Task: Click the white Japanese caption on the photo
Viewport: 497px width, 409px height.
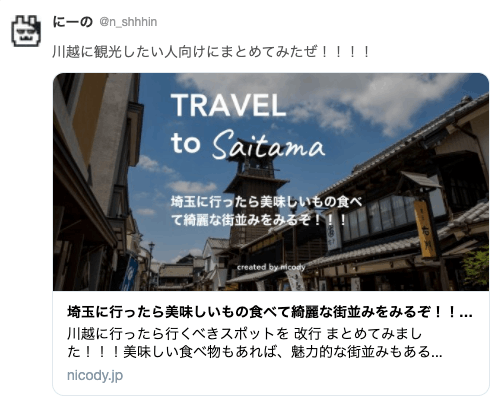Action: click(266, 211)
